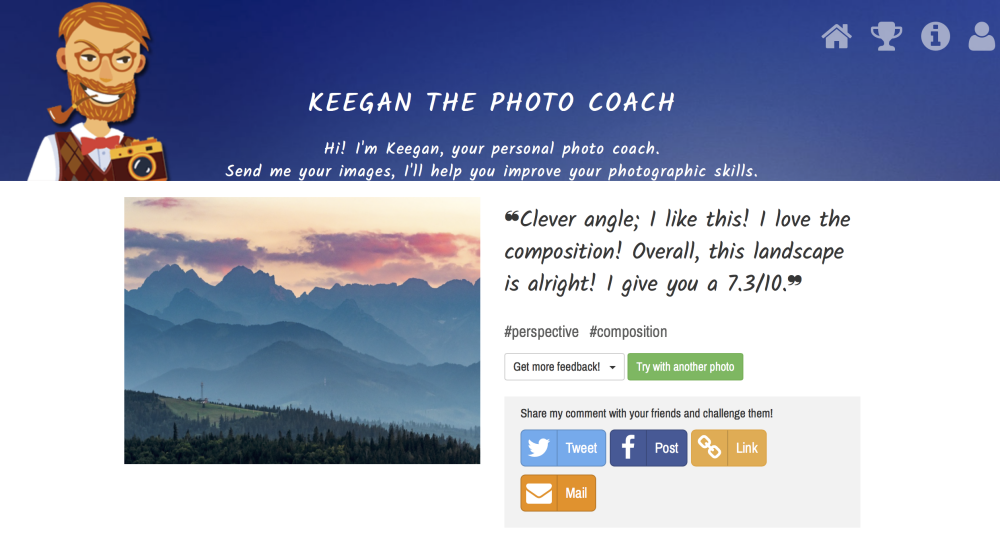Viewport: 1000px width, 559px height.
Task: Click the Facebook logo icon
Action: [628, 448]
